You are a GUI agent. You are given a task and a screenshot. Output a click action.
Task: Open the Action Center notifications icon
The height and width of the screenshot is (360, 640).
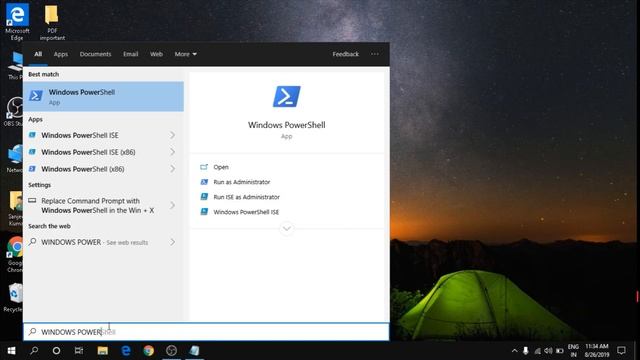(x=621, y=351)
